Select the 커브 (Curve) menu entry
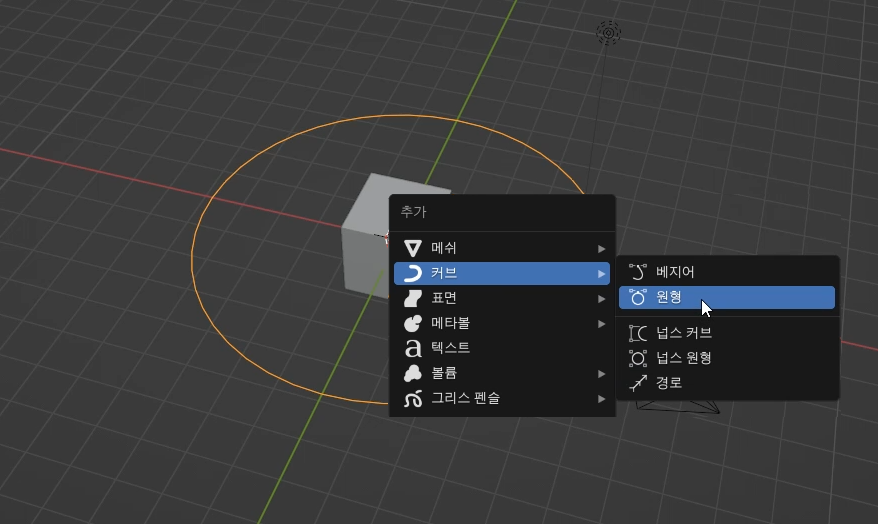878x524 pixels. (x=502, y=273)
